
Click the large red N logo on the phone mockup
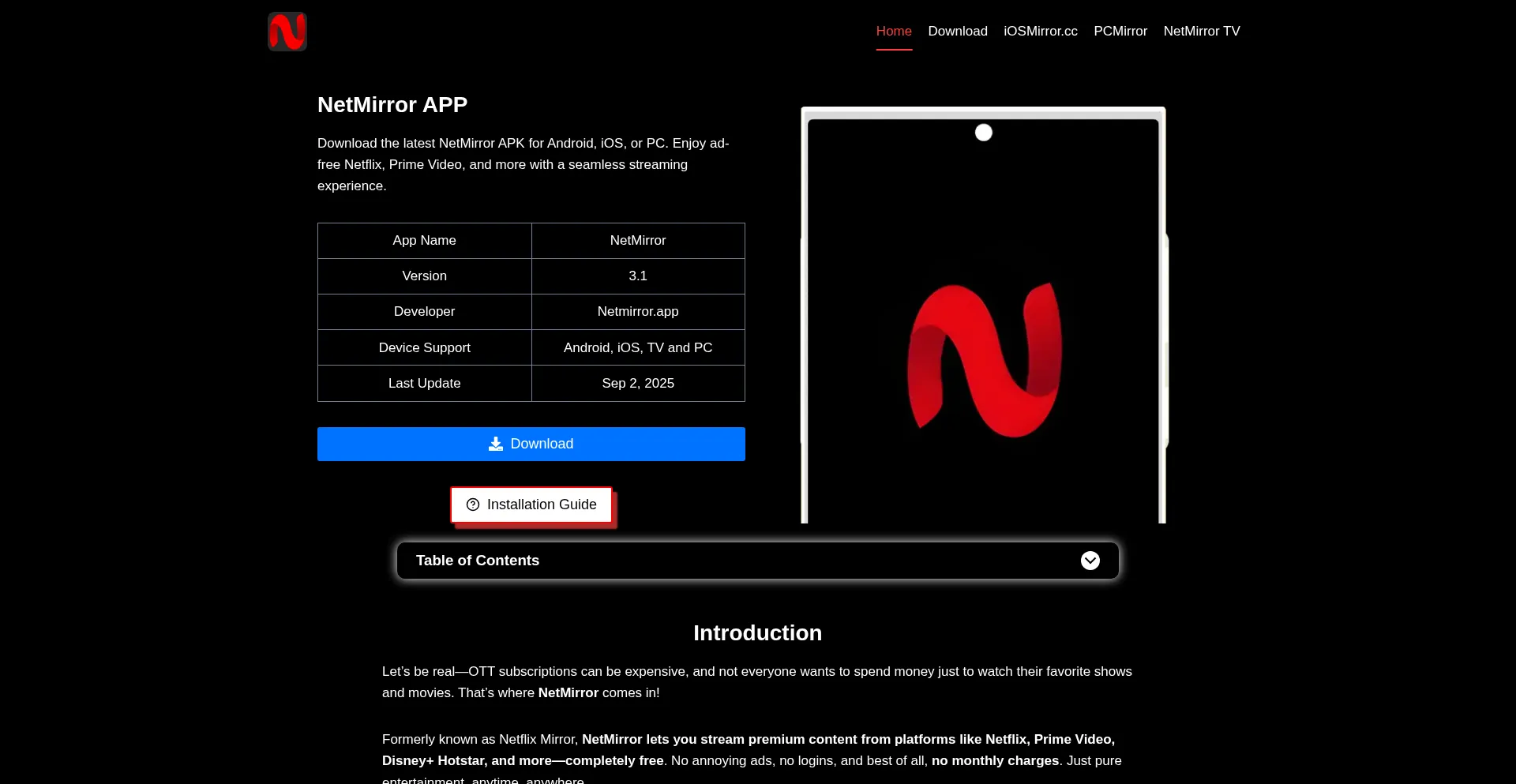point(984,359)
